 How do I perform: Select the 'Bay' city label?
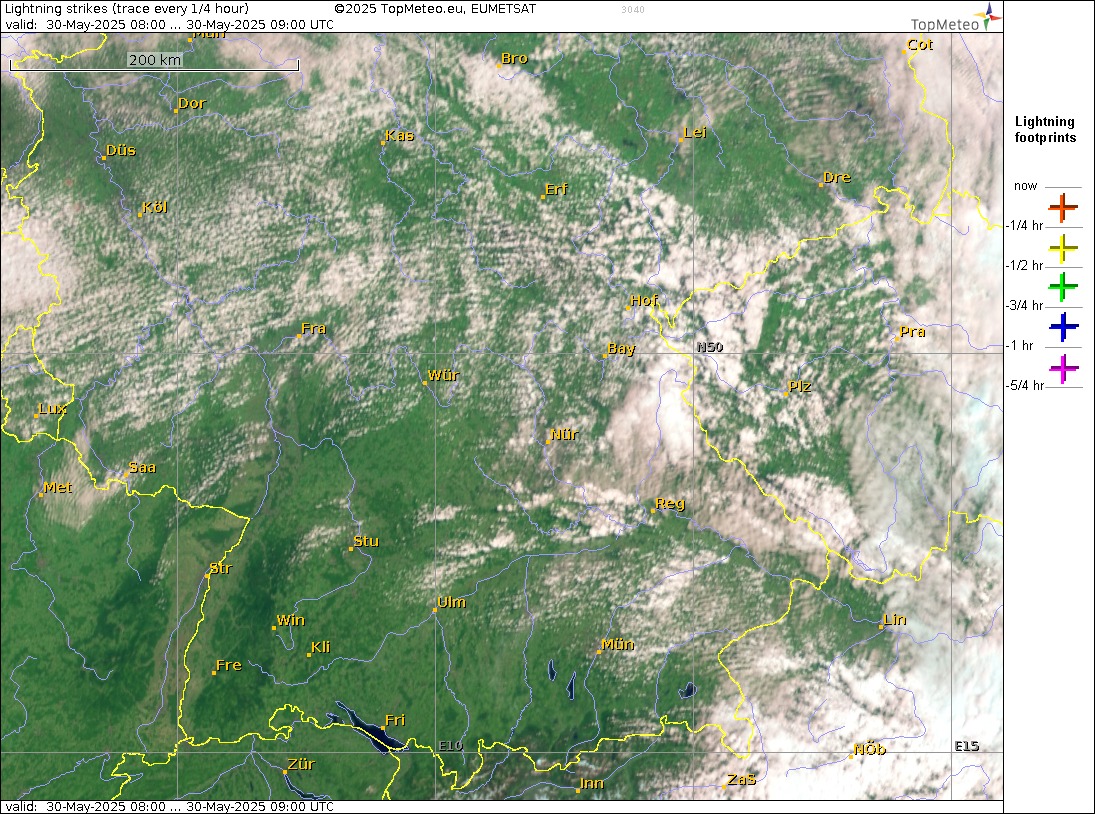[x=621, y=348]
